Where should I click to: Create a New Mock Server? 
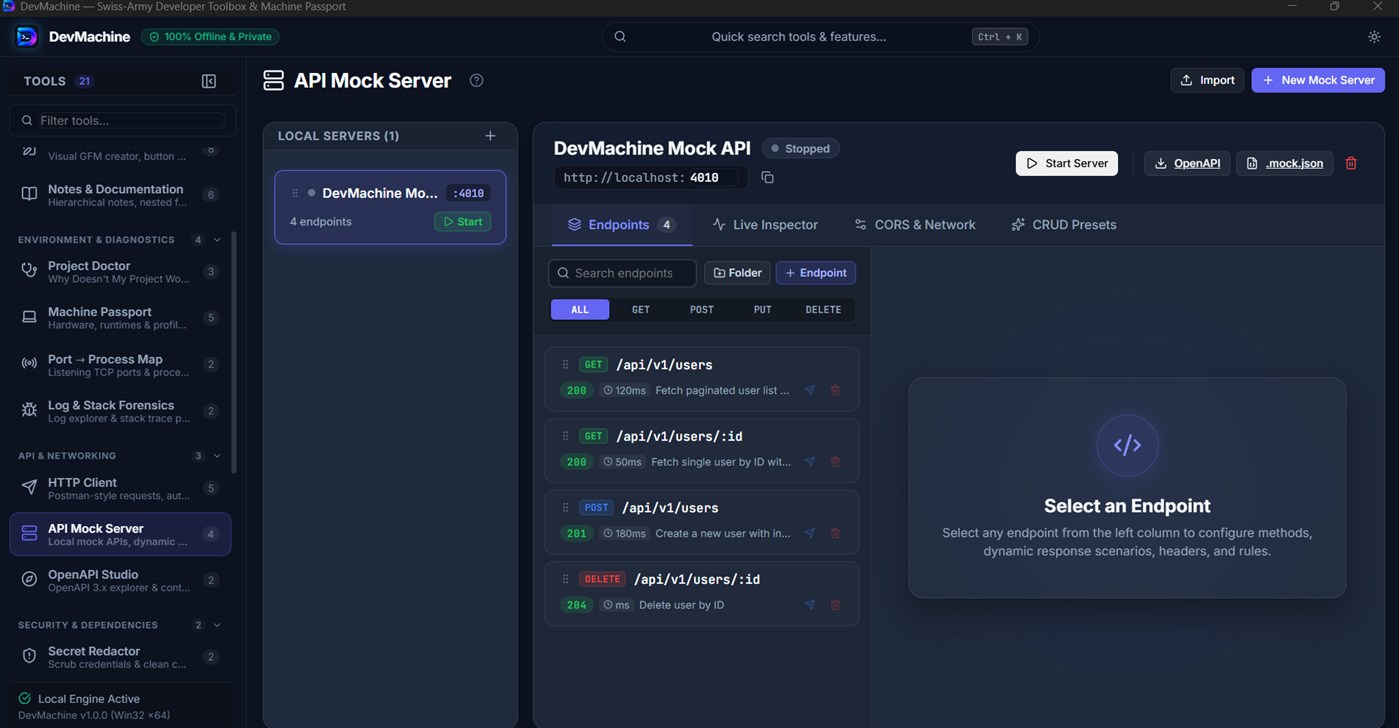(x=1318, y=80)
